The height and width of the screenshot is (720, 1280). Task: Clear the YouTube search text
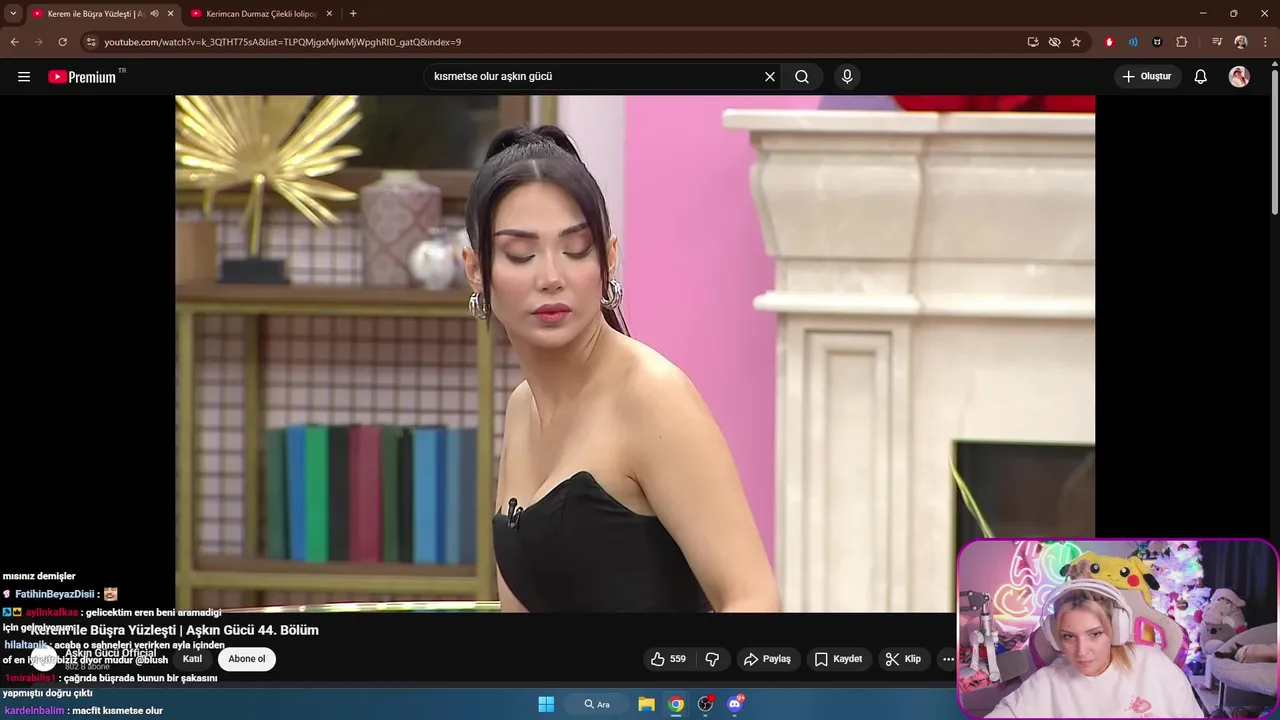click(x=770, y=77)
